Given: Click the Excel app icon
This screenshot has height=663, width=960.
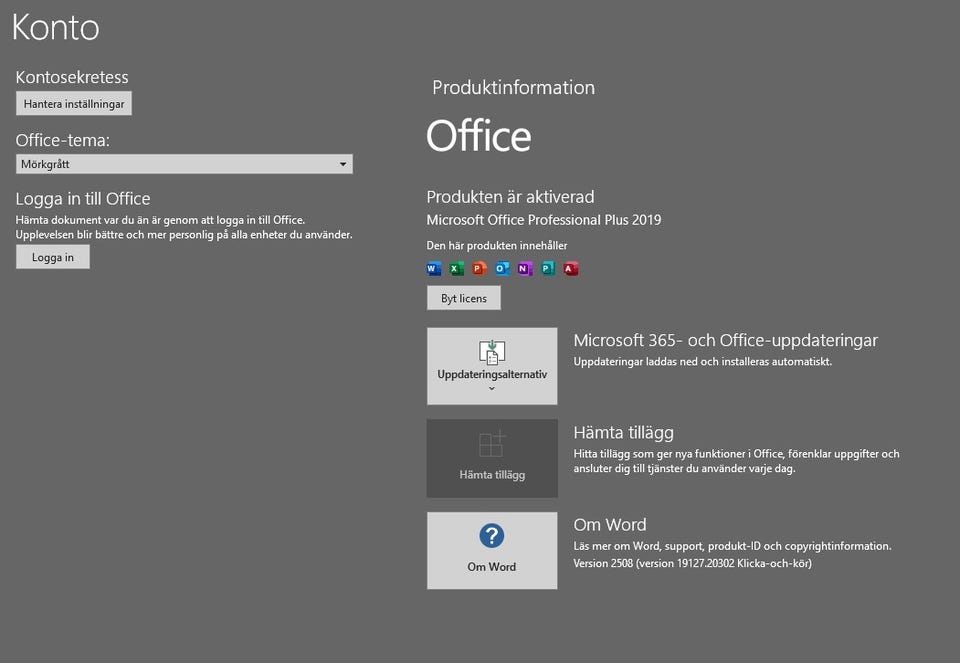Looking at the screenshot, I should tap(457, 268).
